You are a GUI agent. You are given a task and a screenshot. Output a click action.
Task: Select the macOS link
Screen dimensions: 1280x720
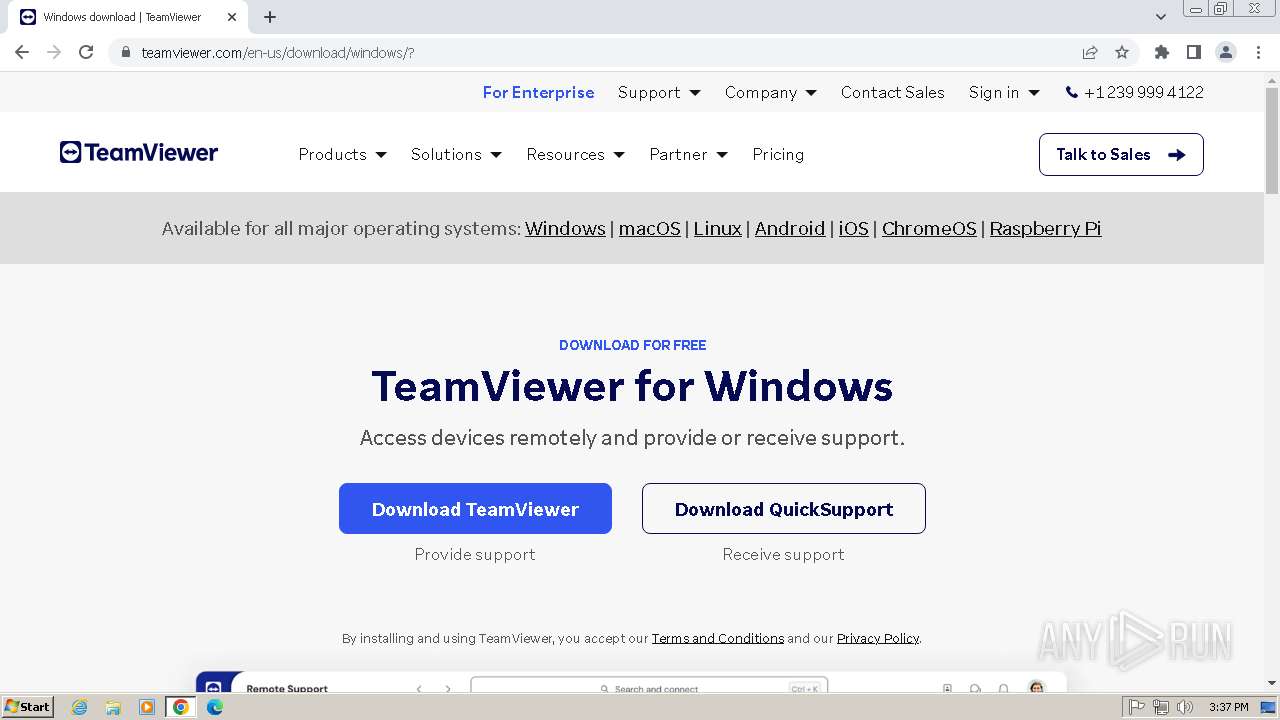pos(649,228)
